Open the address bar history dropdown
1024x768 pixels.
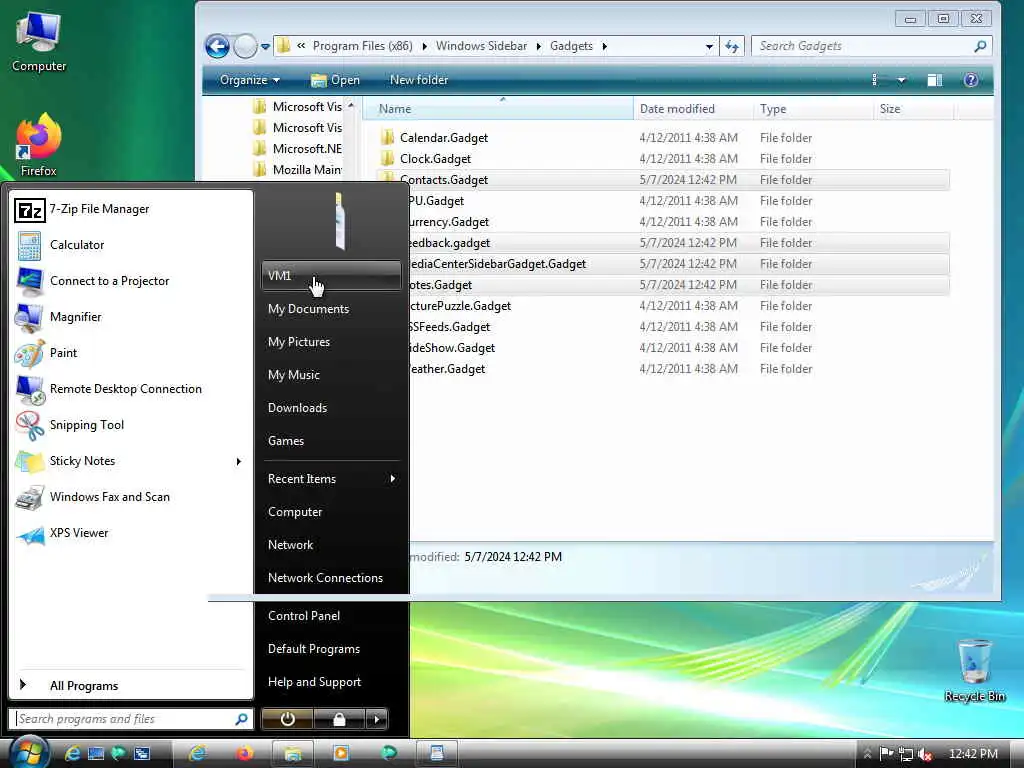[709, 46]
